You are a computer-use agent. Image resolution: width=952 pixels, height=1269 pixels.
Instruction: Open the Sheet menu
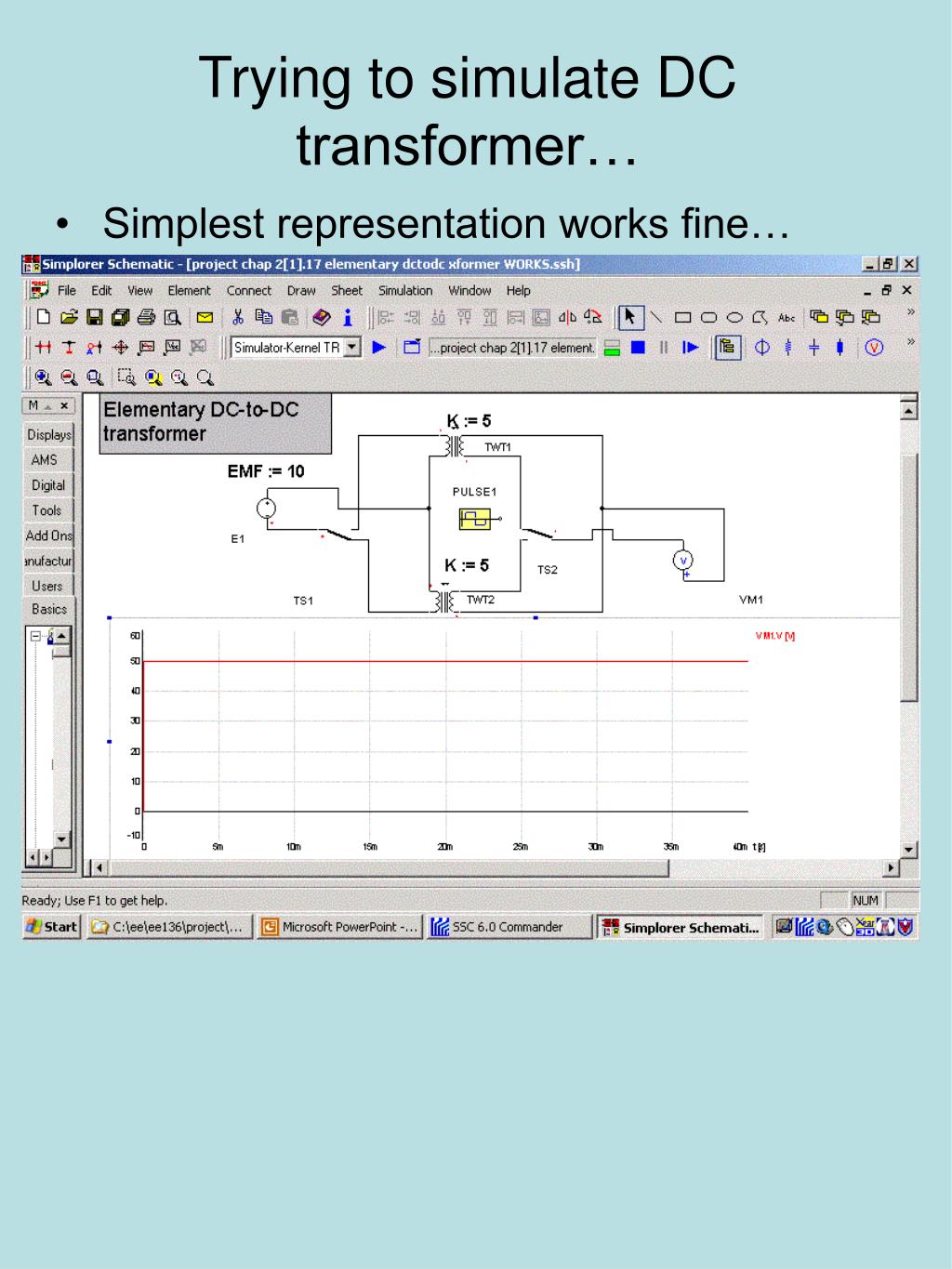[x=347, y=290]
